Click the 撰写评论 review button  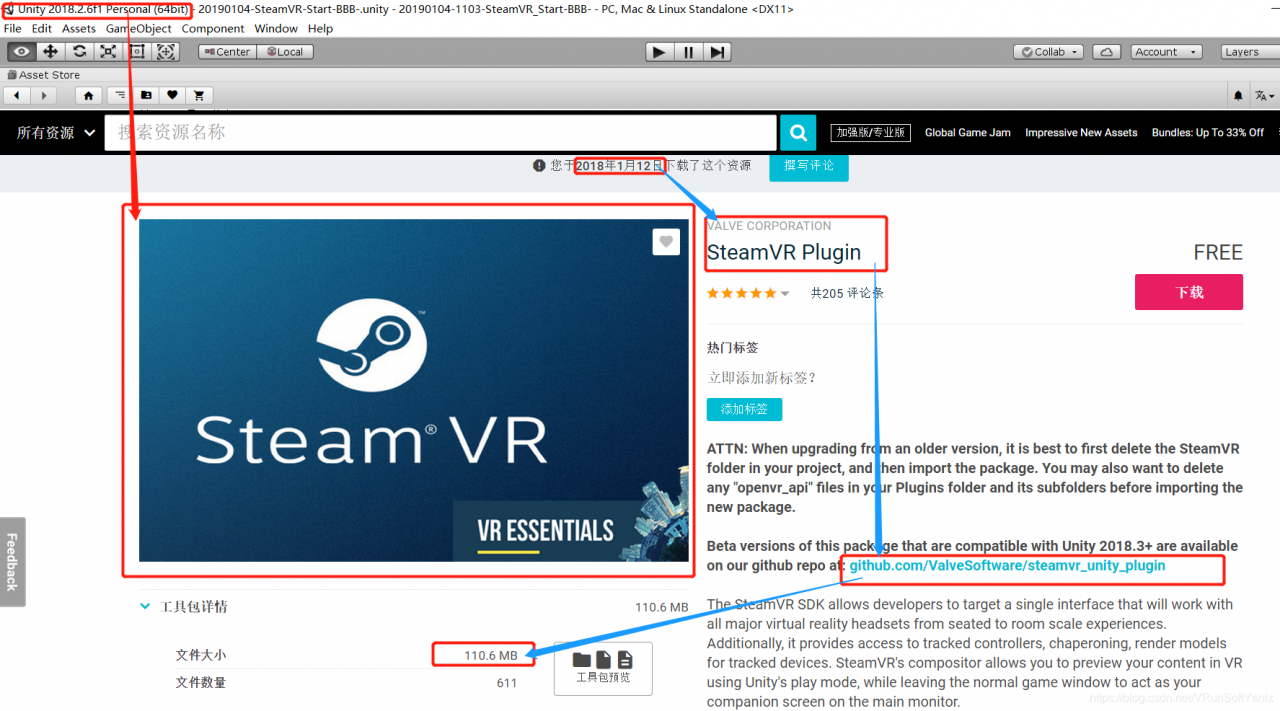coord(809,166)
